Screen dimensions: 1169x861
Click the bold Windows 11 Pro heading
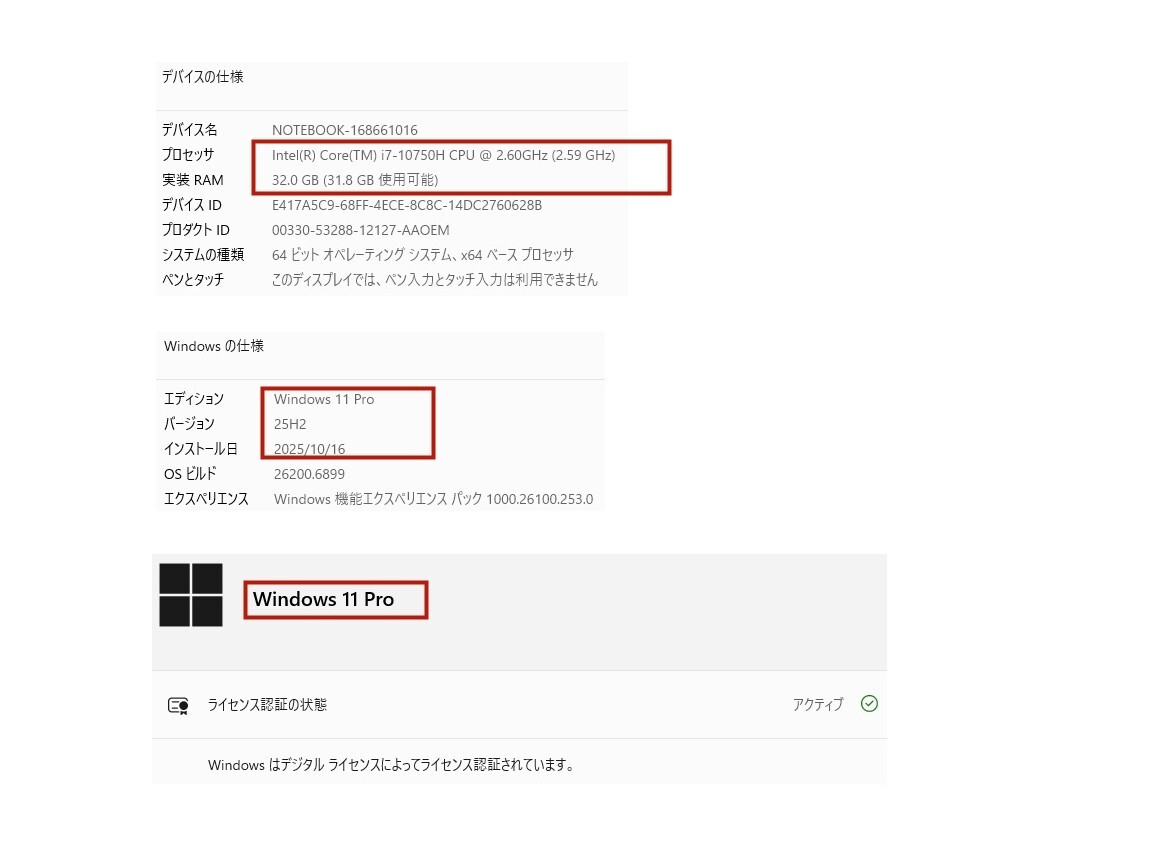pyautogui.click(x=324, y=599)
